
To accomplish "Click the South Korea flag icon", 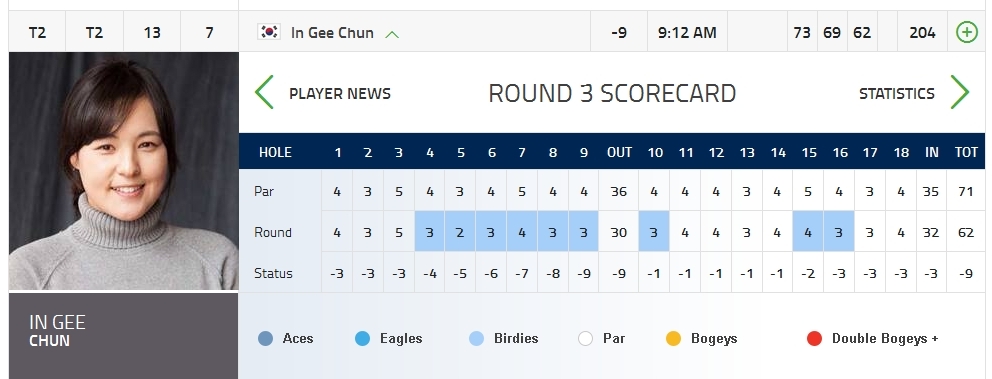I will click(269, 32).
